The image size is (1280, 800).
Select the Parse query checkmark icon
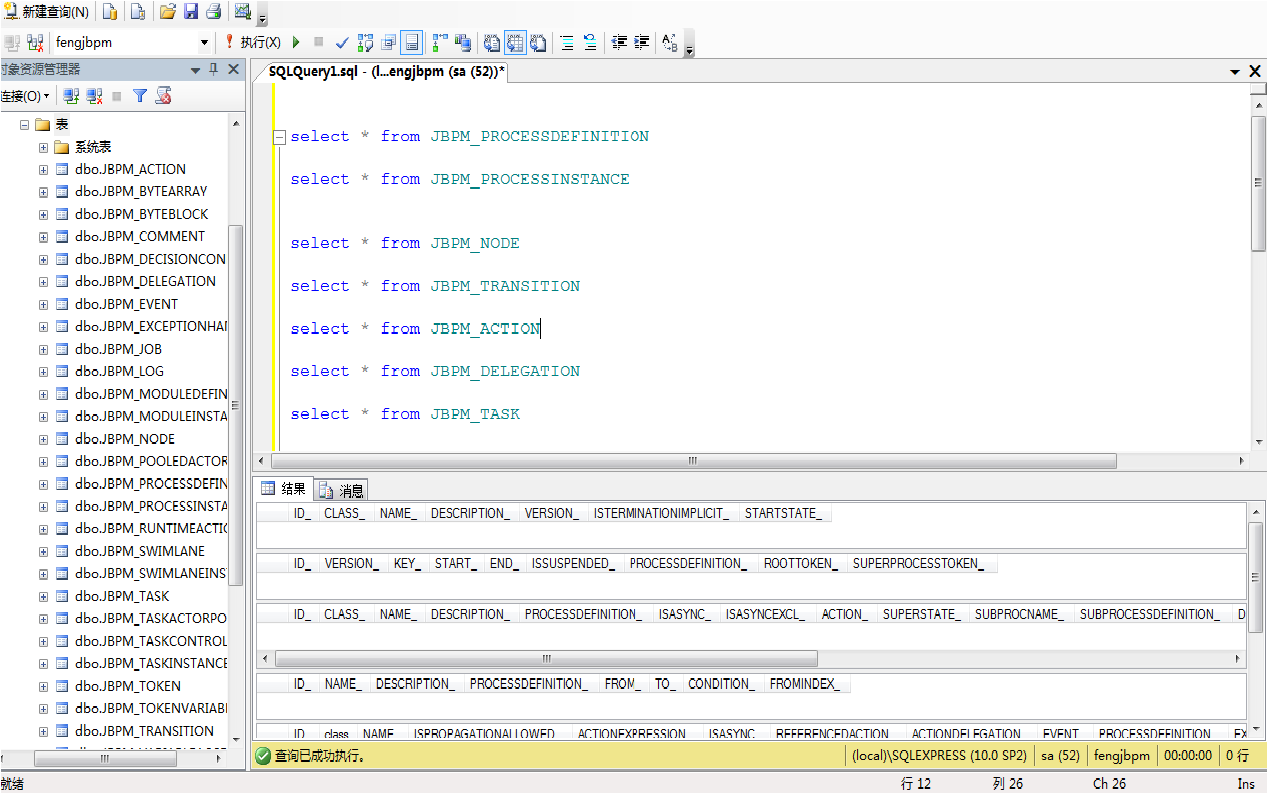340,42
